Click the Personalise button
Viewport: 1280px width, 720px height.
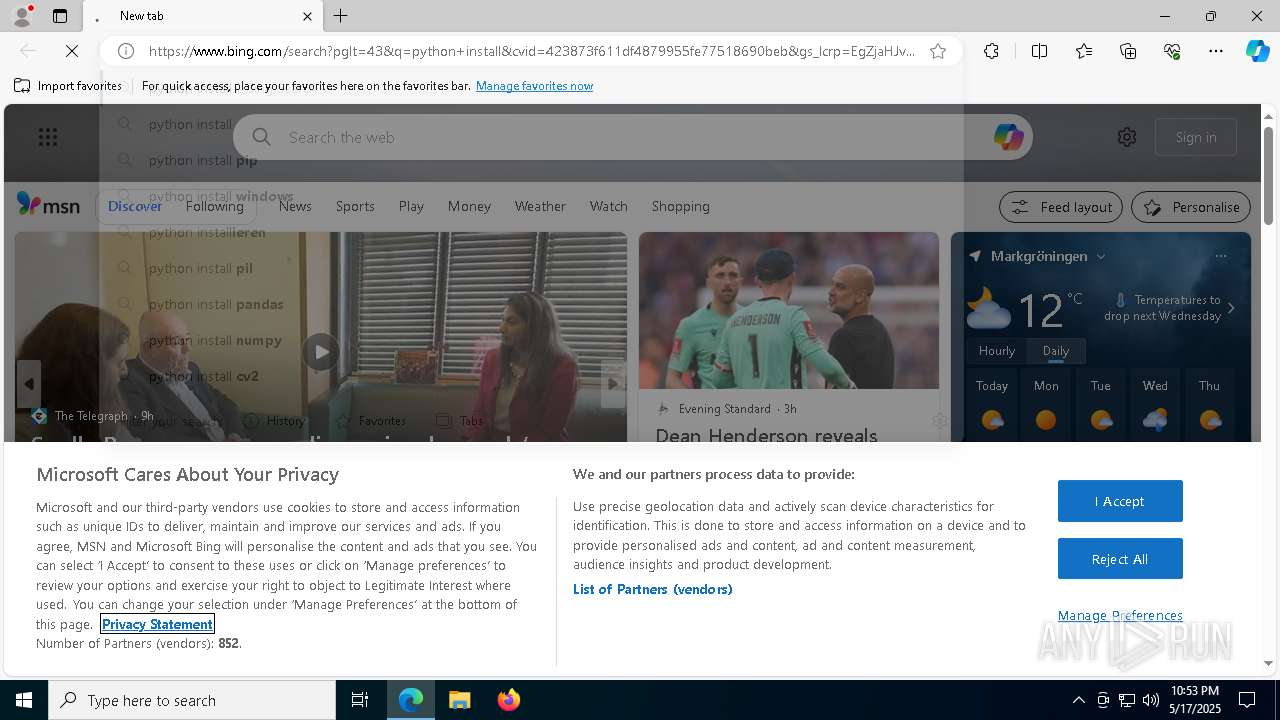1191,207
